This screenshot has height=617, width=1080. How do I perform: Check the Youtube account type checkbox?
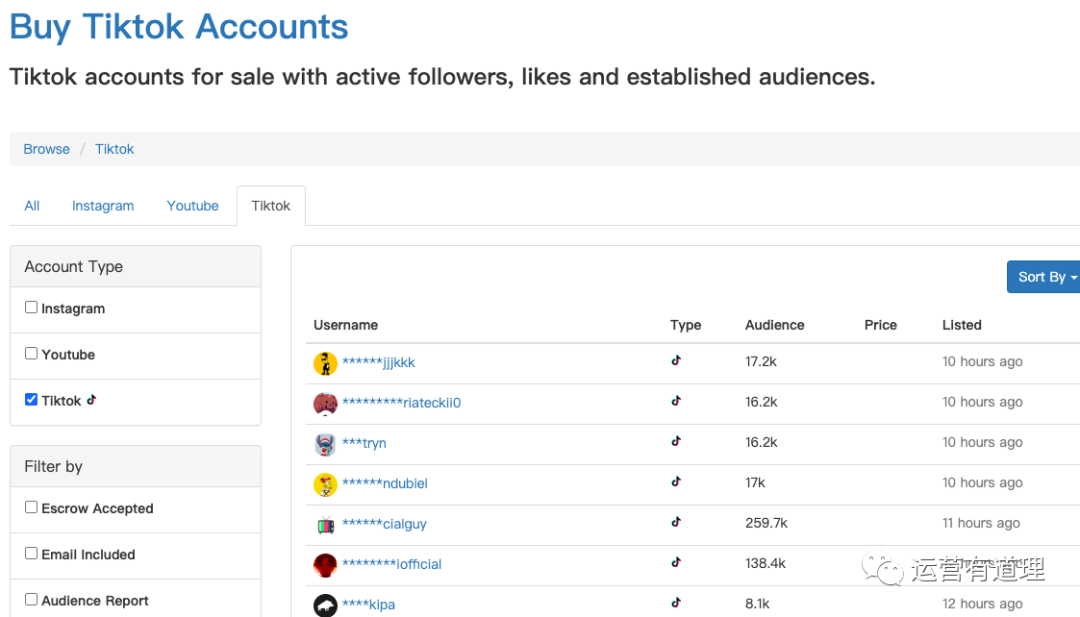click(31, 354)
